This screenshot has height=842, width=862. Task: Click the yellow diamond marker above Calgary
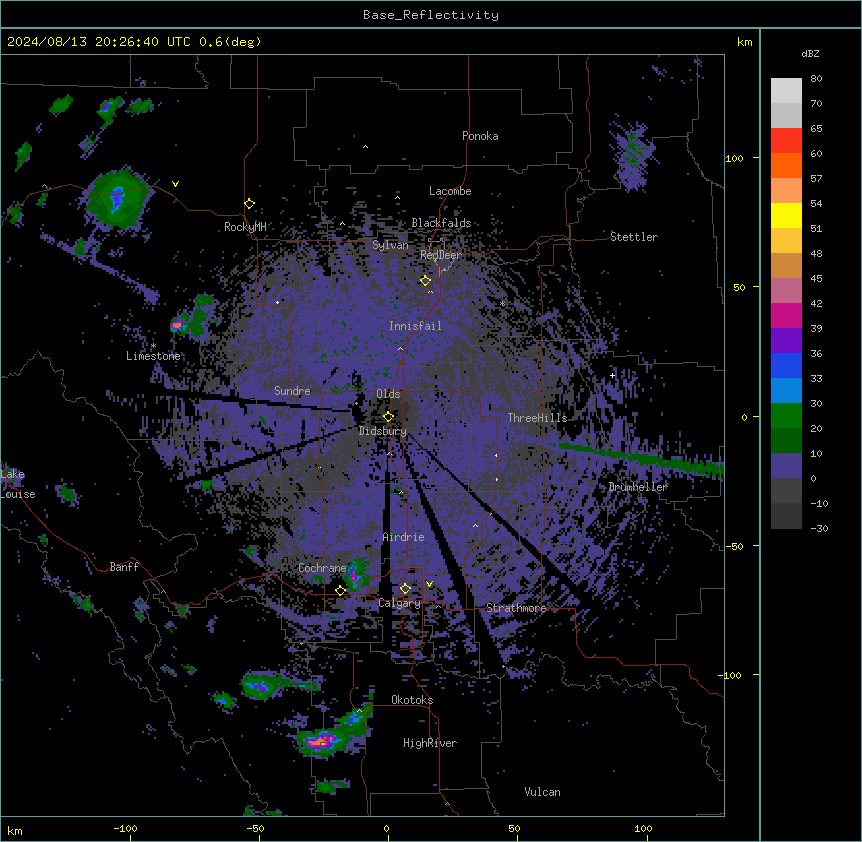point(405,589)
